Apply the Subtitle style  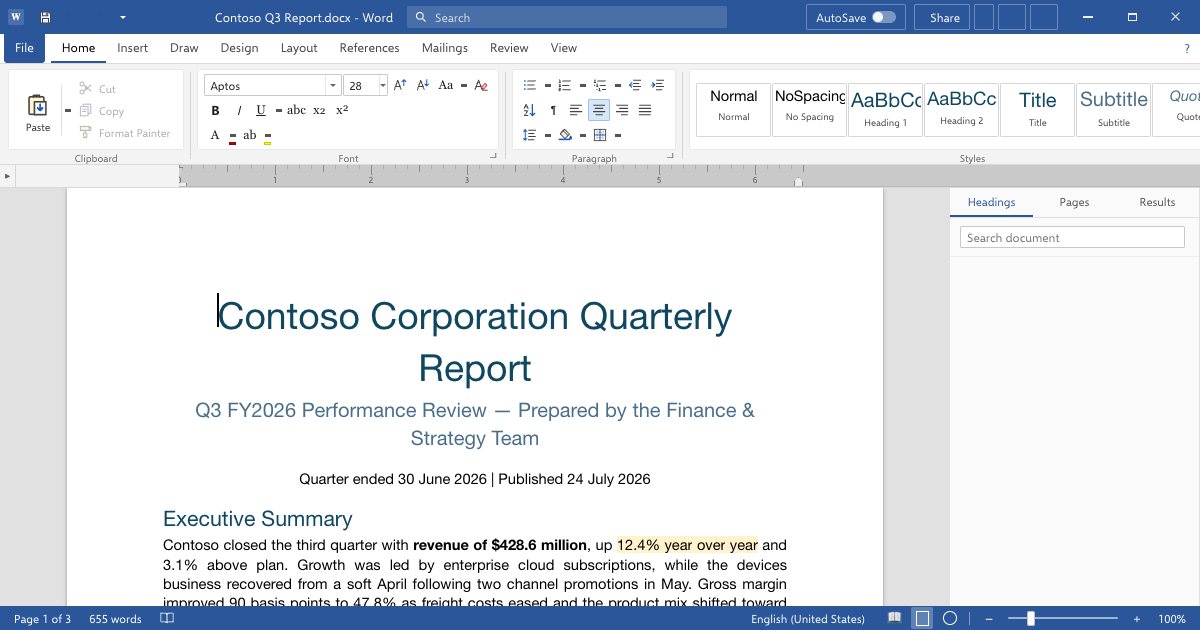[1114, 110]
